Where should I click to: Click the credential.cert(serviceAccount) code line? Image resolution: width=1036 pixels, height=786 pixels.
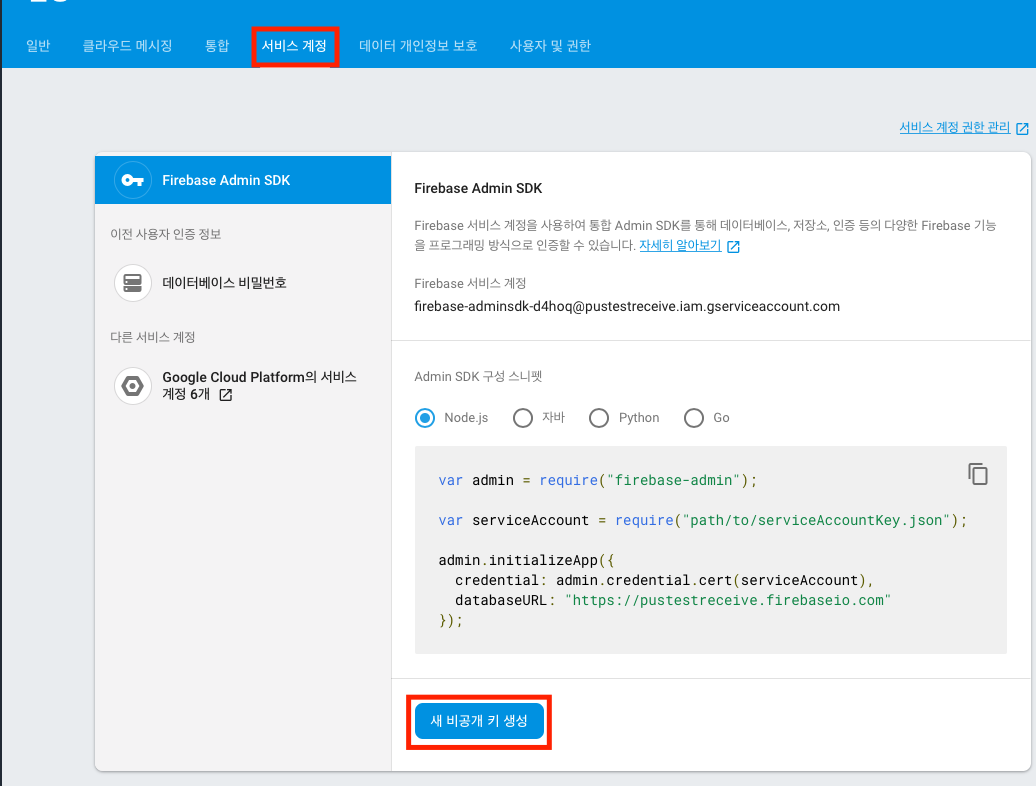click(664, 581)
